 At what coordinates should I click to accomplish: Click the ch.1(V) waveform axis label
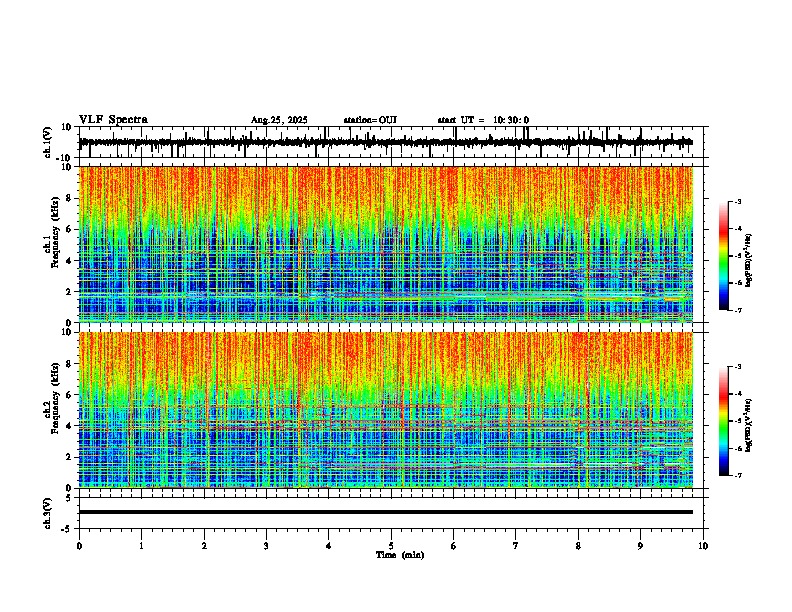coord(48,142)
